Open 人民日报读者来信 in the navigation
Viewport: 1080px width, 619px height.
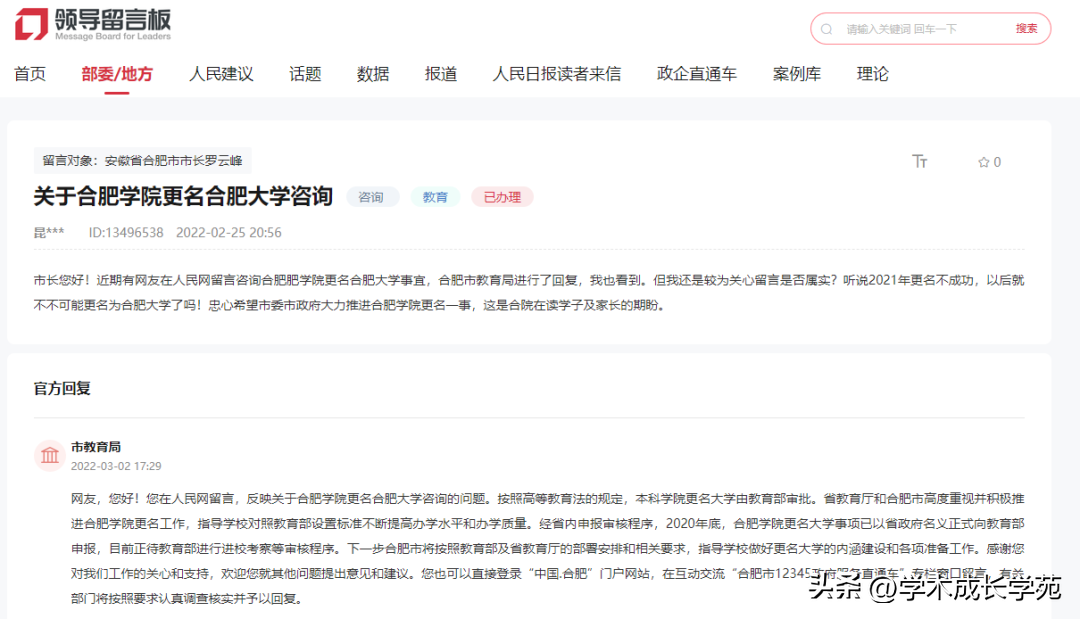point(557,74)
